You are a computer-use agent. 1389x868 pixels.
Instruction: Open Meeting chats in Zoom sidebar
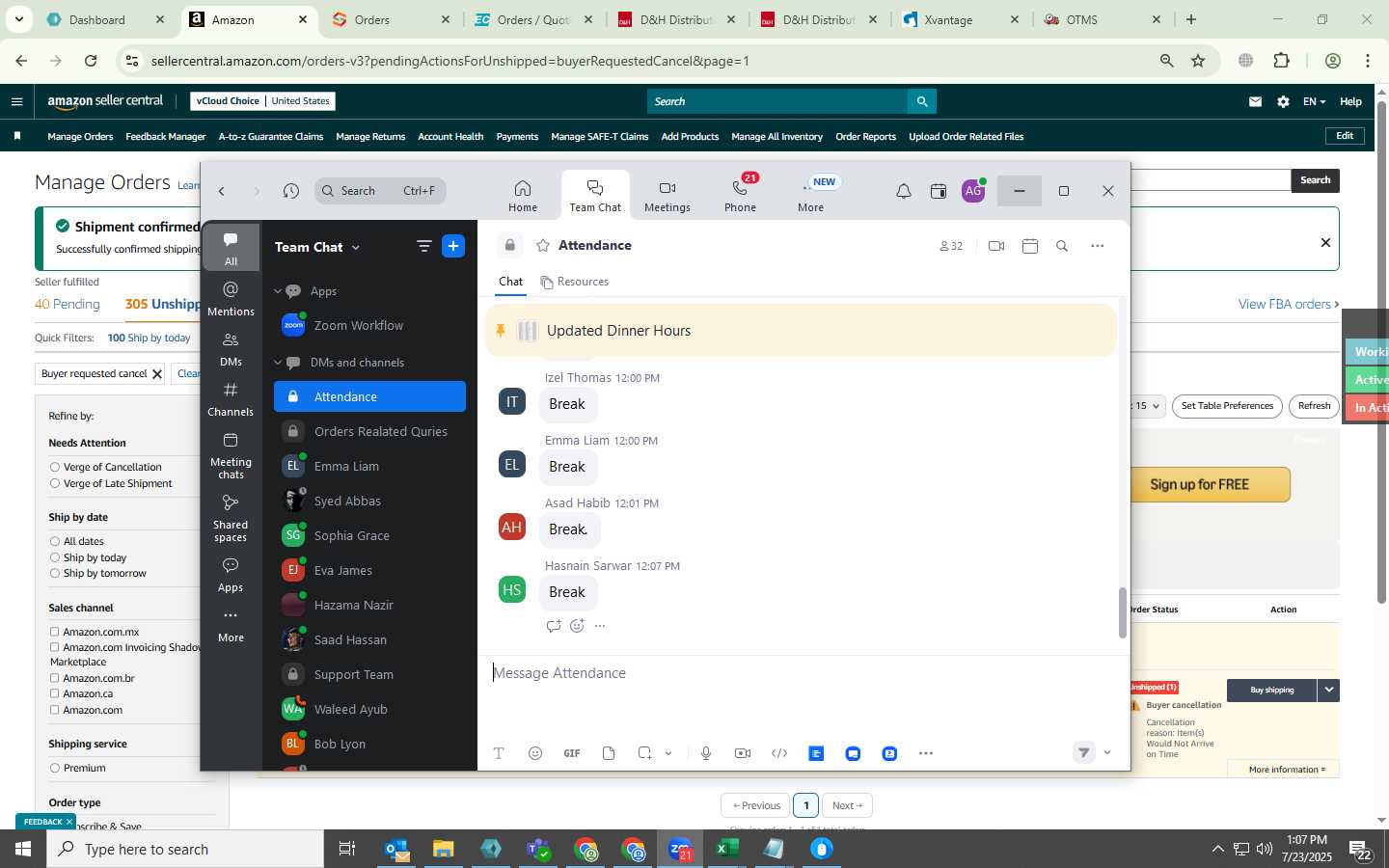(x=231, y=455)
